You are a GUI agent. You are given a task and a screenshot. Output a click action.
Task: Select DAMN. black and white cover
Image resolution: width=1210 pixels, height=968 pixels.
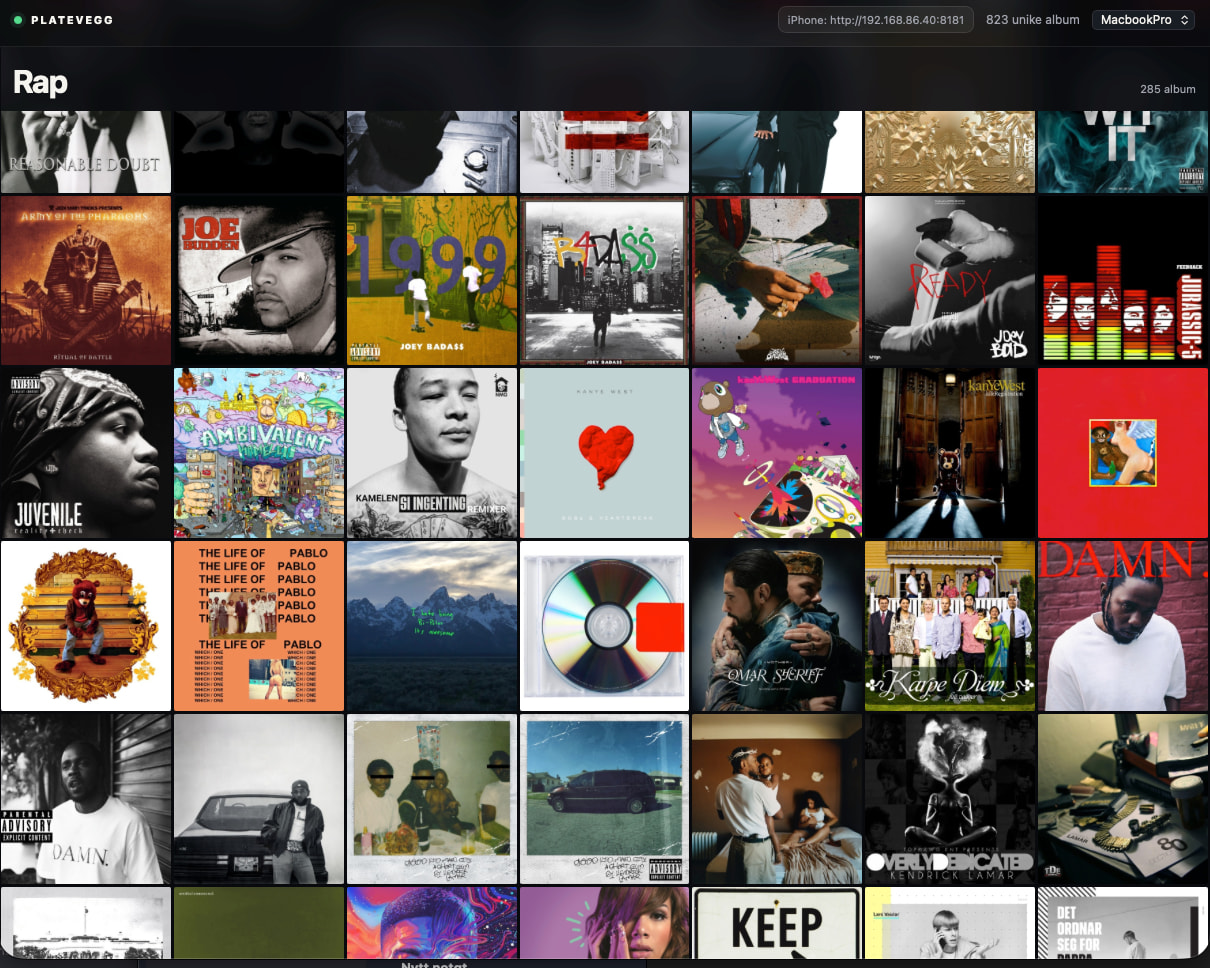tap(86, 799)
